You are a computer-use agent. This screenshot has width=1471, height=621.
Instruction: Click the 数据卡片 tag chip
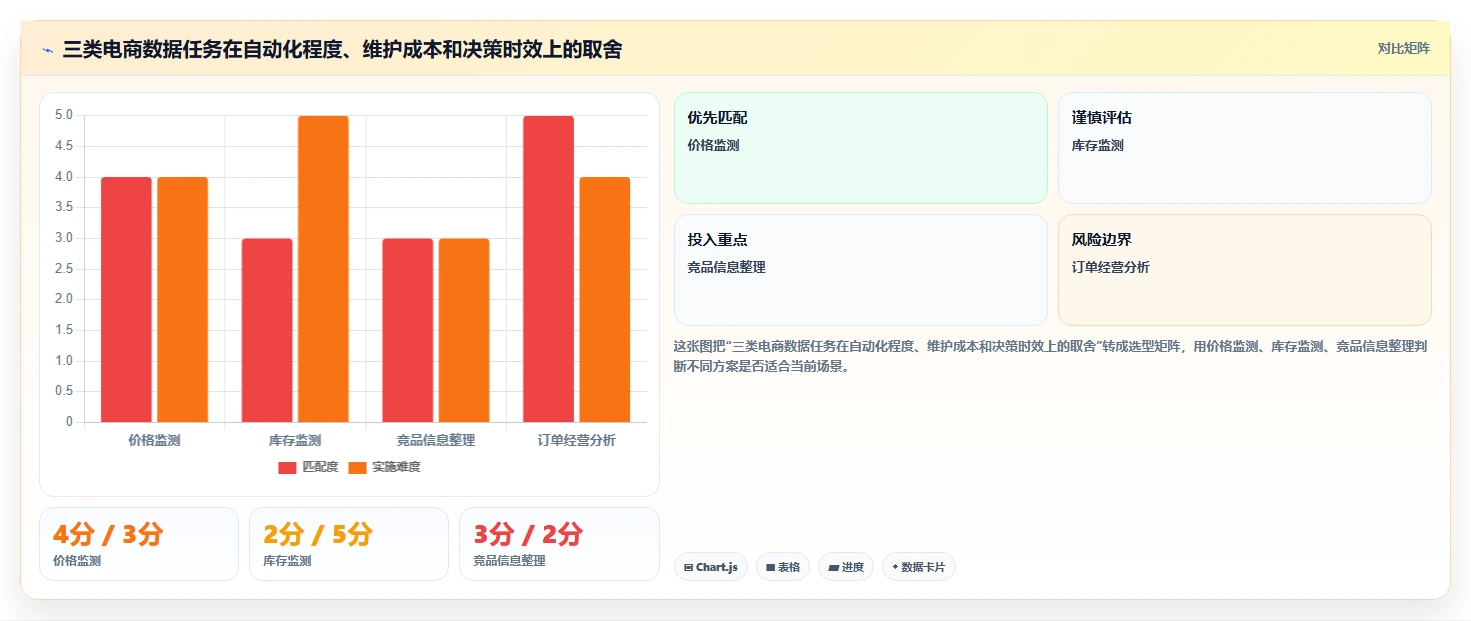click(919, 567)
